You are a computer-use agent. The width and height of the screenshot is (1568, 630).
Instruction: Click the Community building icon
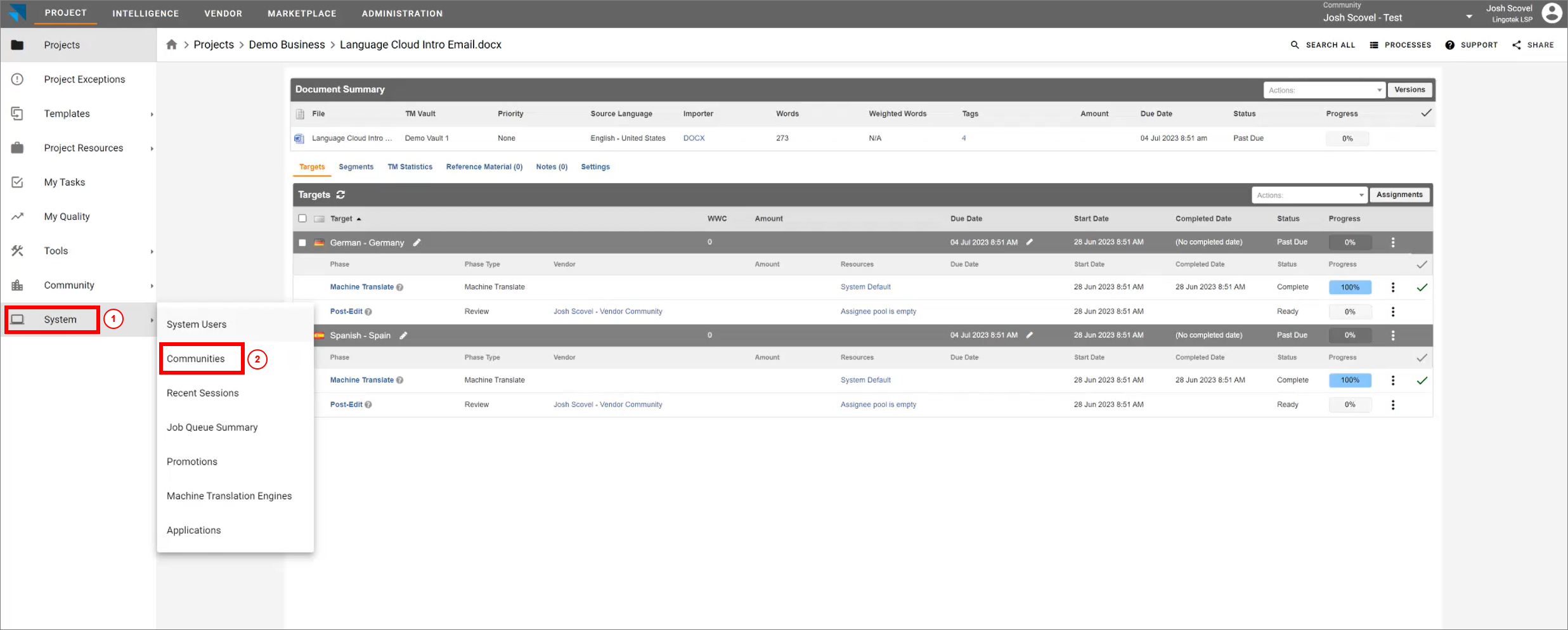(18, 285)
